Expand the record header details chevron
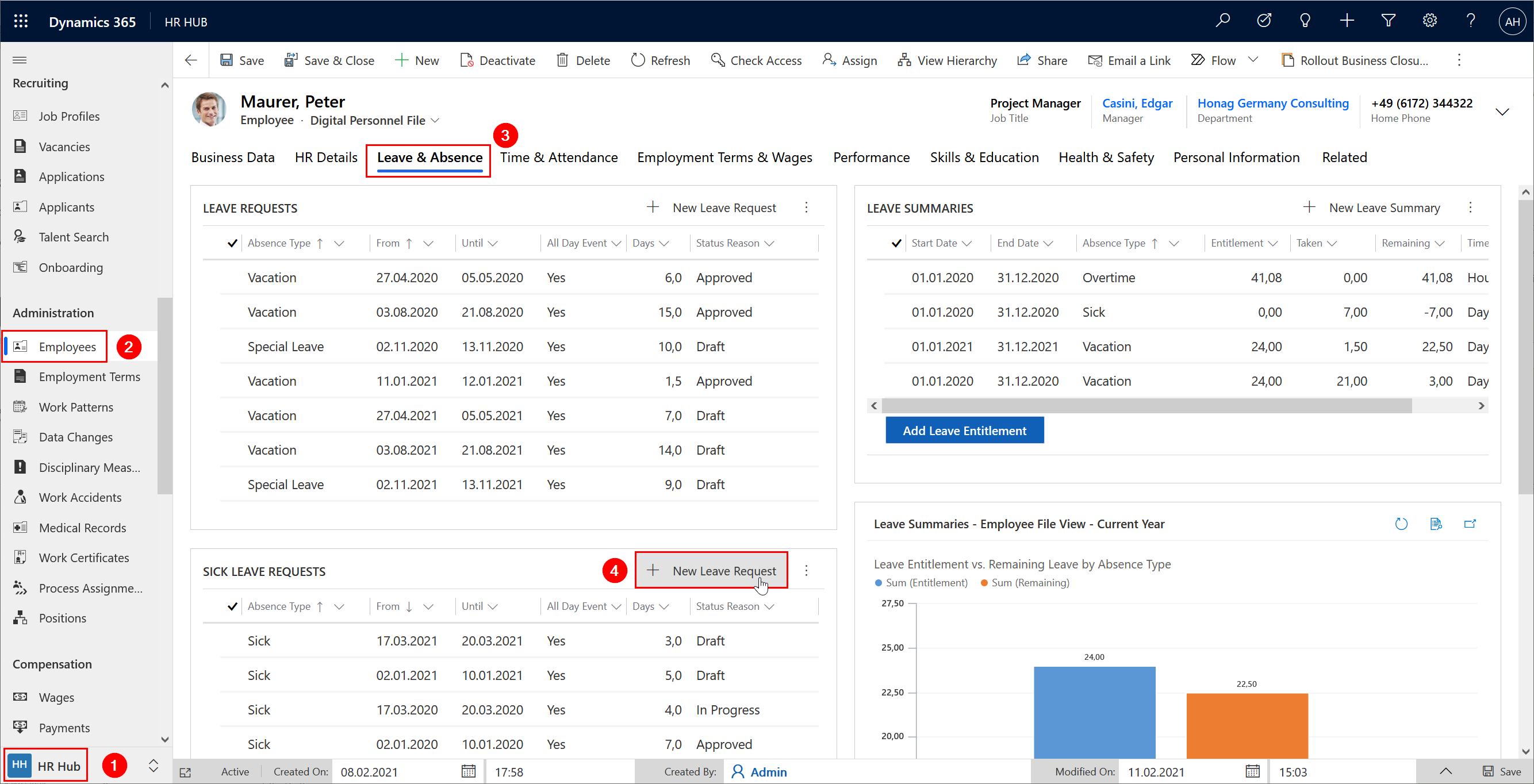This screenshot has width=1534, height=784. point(1502,112)
